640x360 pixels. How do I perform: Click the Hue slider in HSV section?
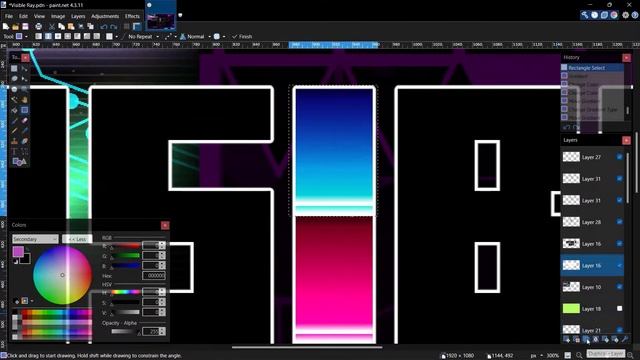(x=125, y=292)
